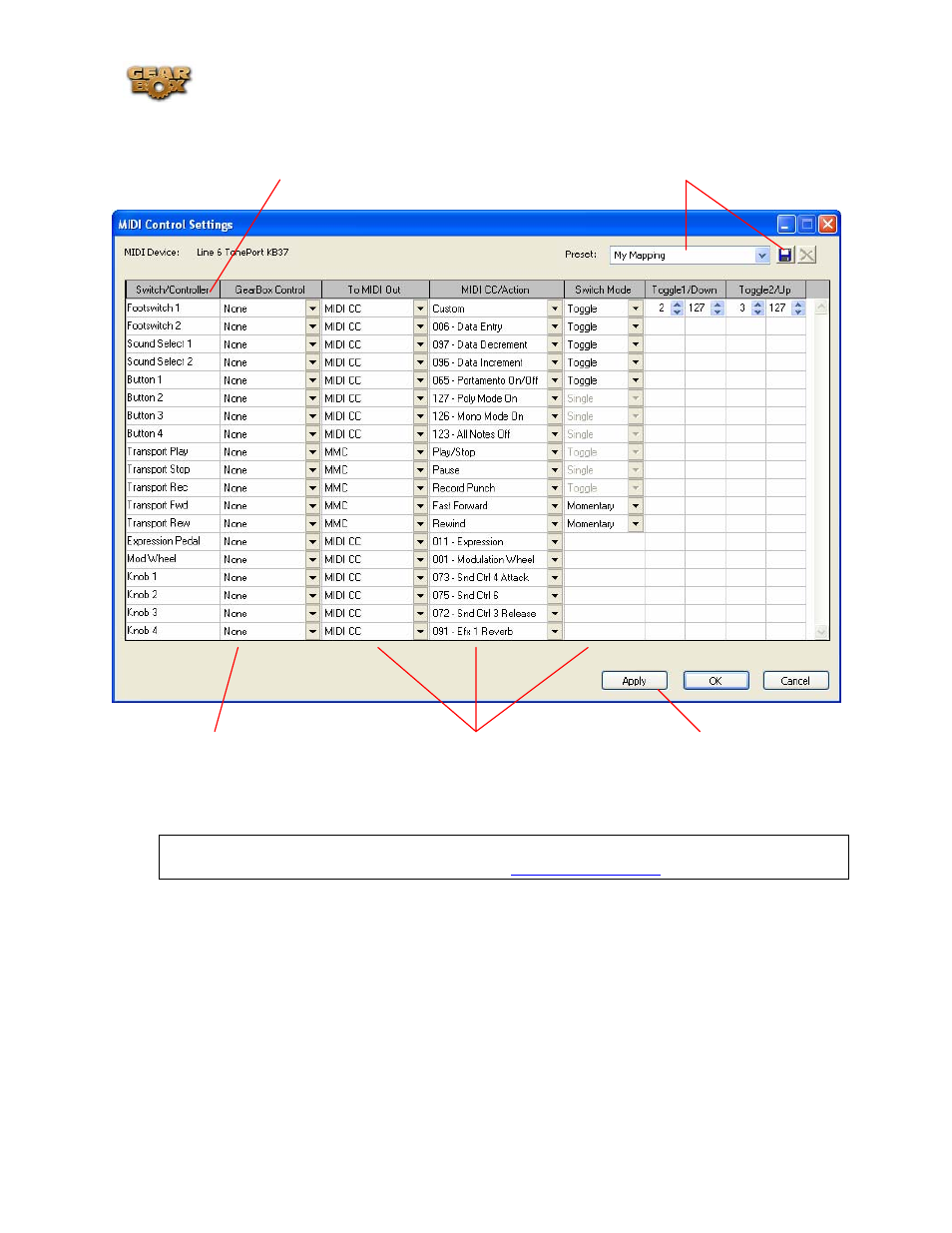952x1233 pixels.
Task: Select the Footswitch 1 row label
Action: [154, 308]
